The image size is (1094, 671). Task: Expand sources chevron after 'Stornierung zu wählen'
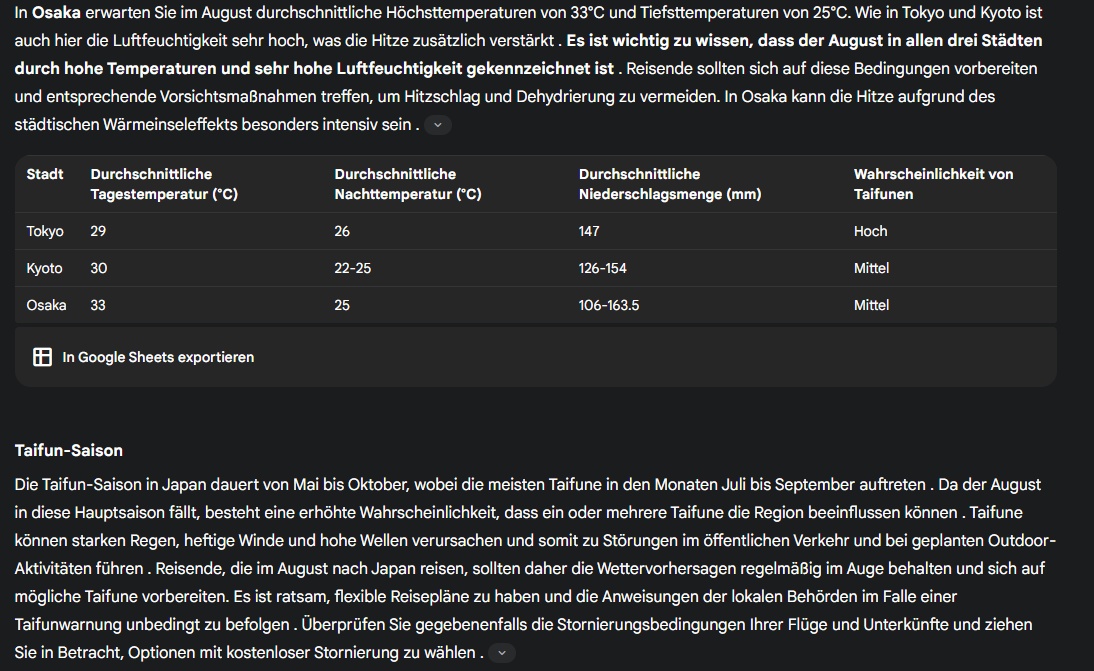click(502, 653)
